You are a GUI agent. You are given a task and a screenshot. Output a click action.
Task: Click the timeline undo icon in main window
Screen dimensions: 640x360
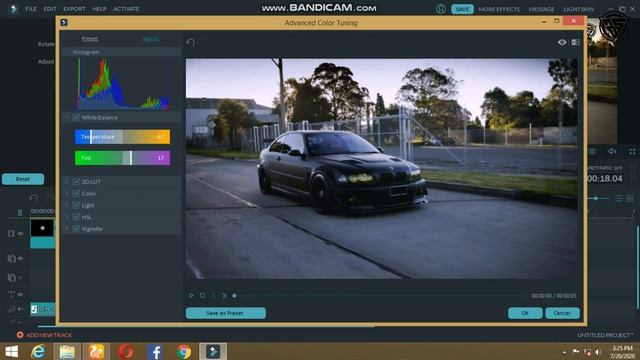pos(33,198)
